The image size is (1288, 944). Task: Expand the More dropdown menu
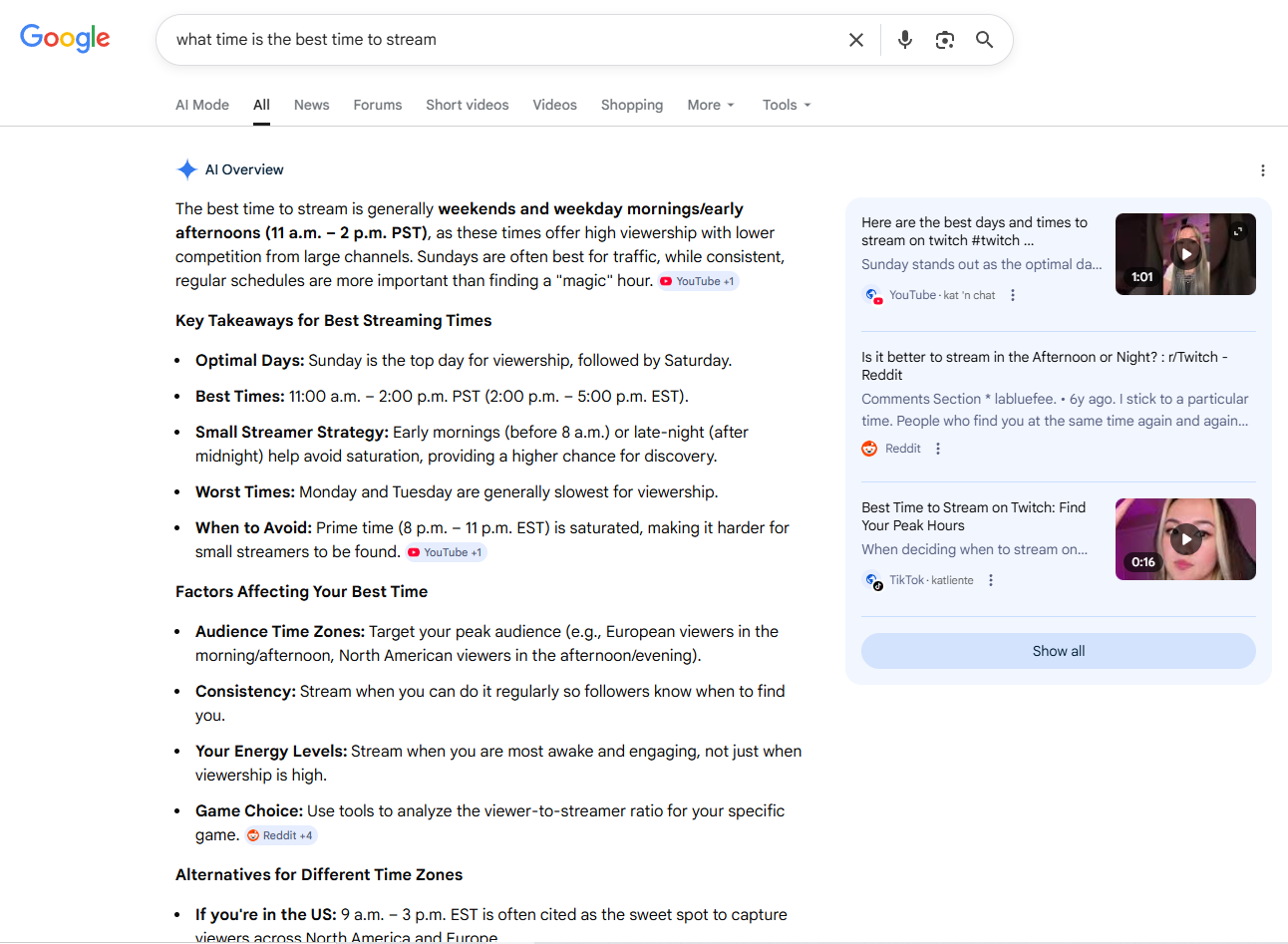[x=711, y=105]
